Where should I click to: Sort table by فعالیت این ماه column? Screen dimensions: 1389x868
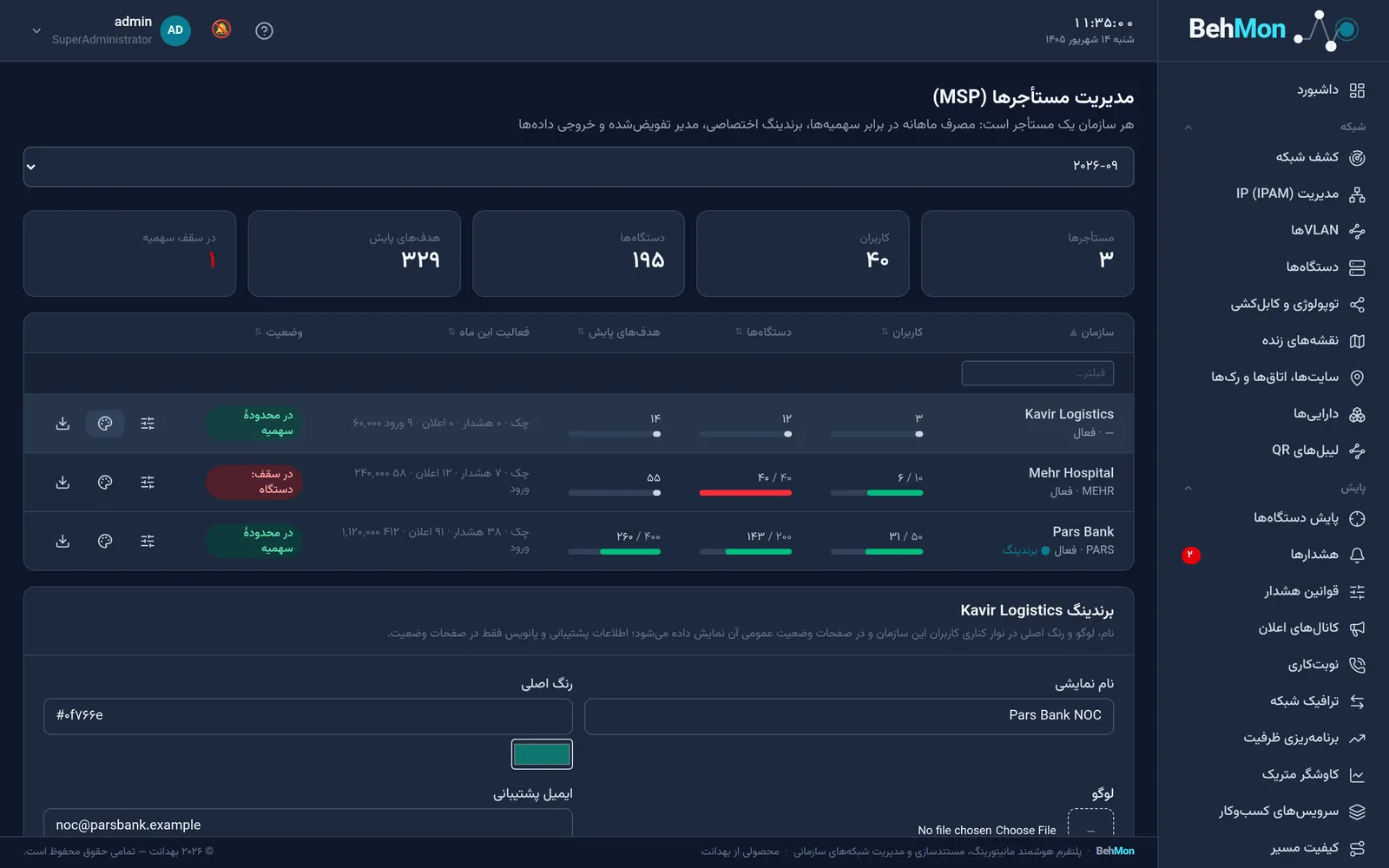[x=488, y=332]
